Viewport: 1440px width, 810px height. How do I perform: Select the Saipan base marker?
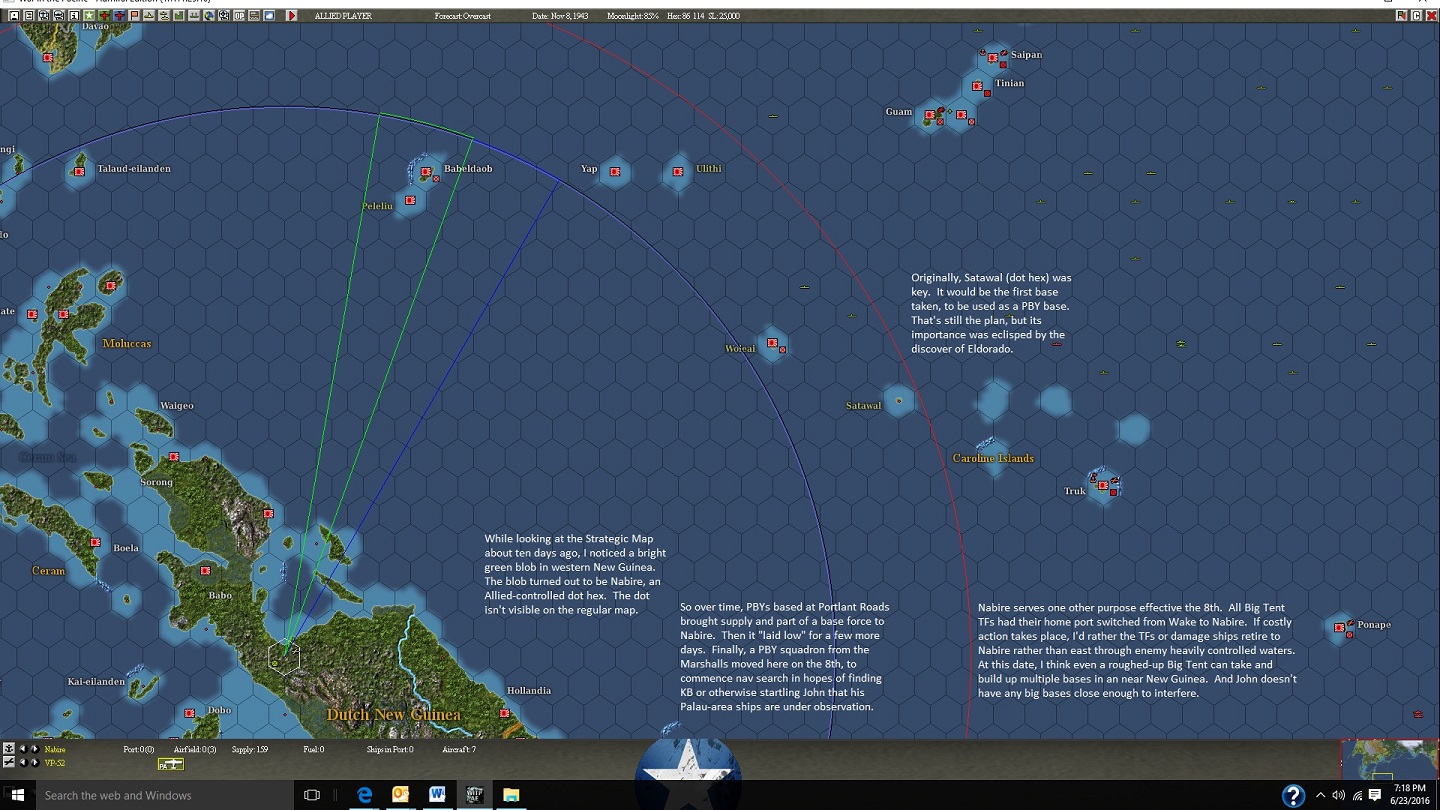click(x=993, y=58)
